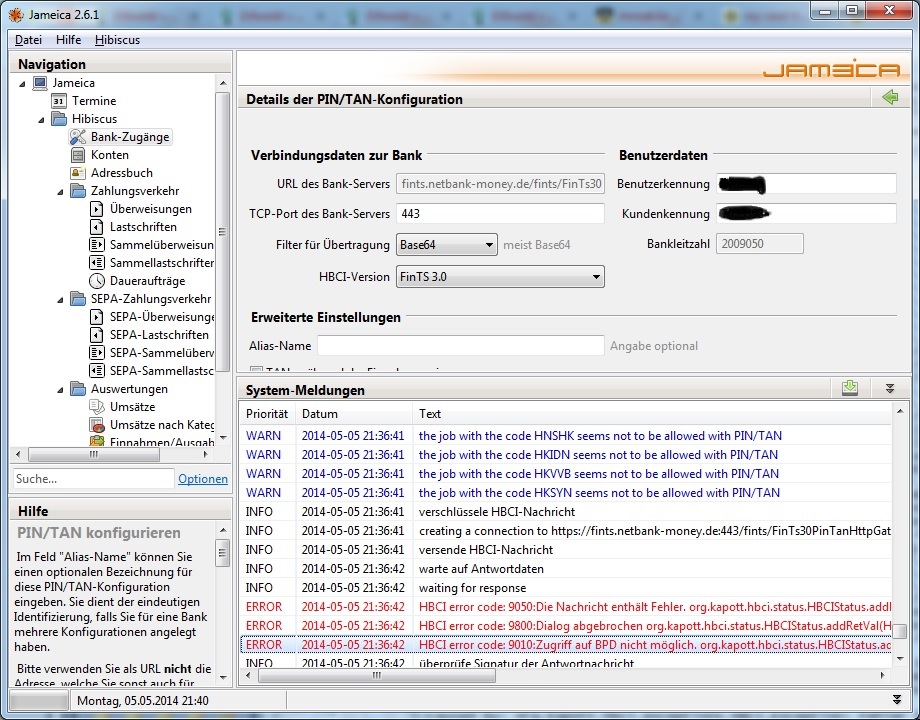Click the Optionen link next to search

click(202, 479)
